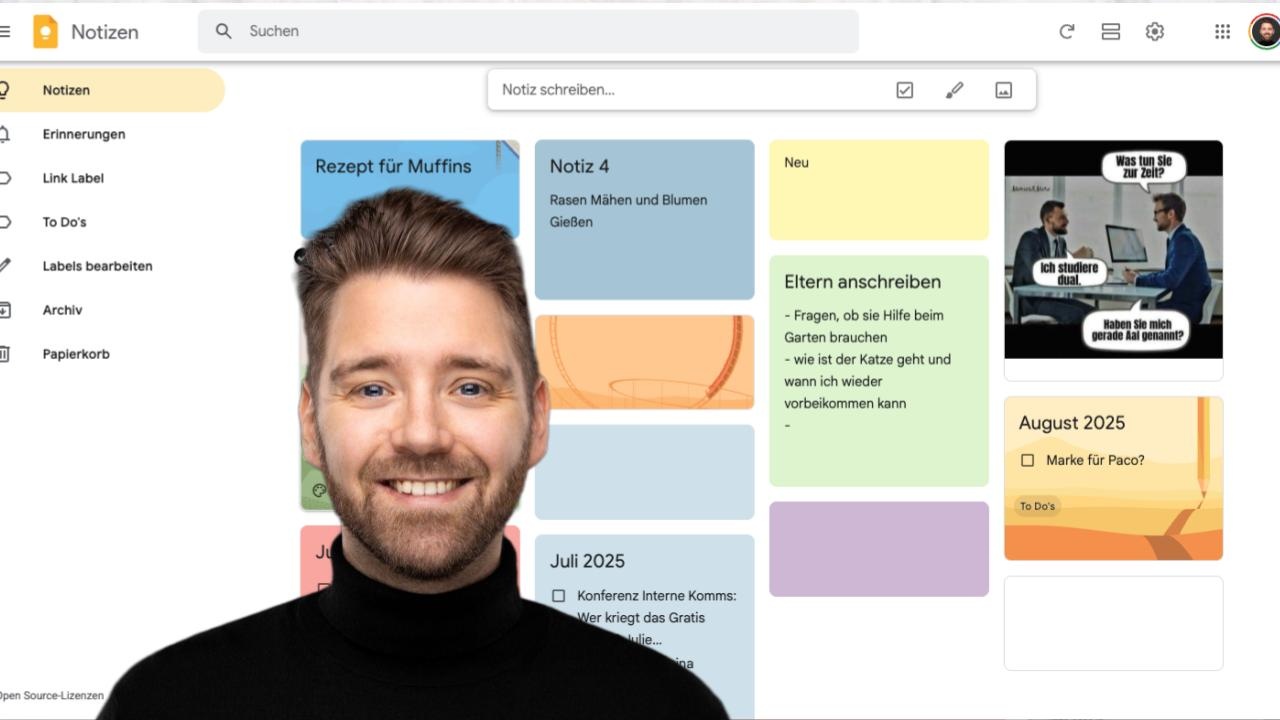Screen dimensions: 1280x720
Task: Open the Erinnerungen bell section
Action: coord(83,134)
